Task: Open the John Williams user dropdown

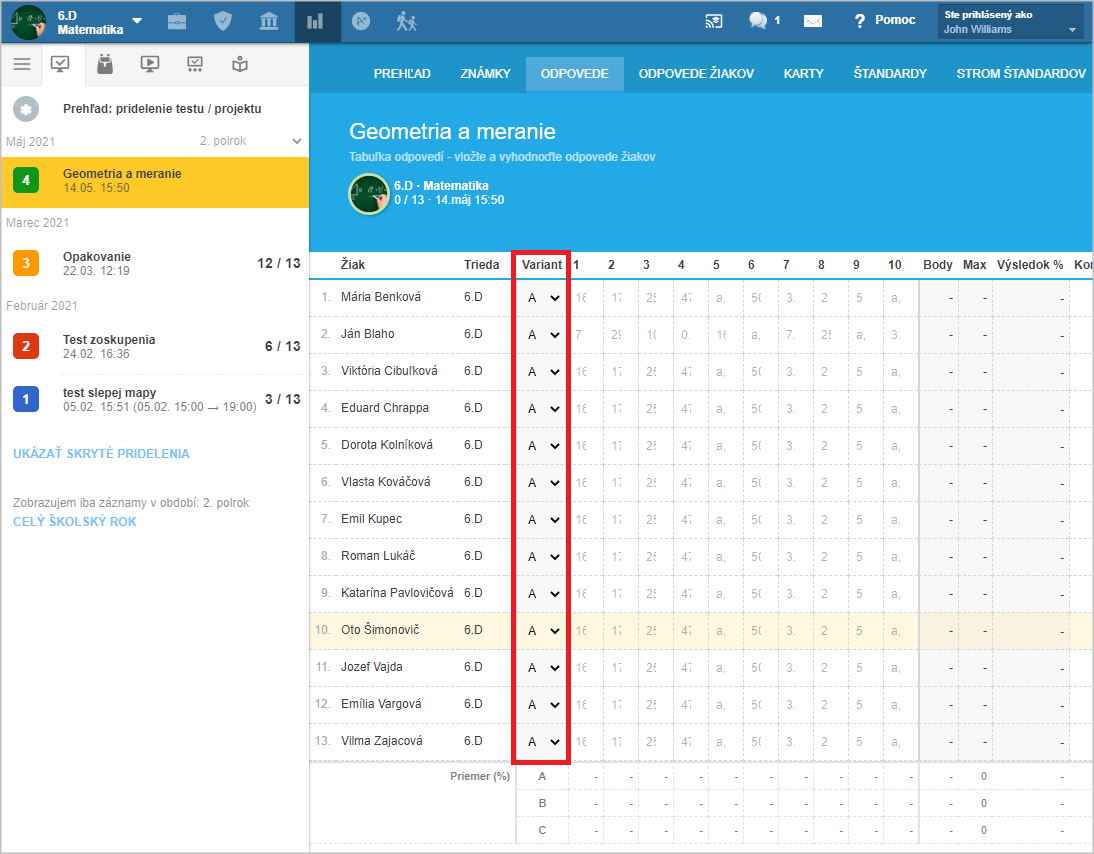Action: pos(1011,22)
